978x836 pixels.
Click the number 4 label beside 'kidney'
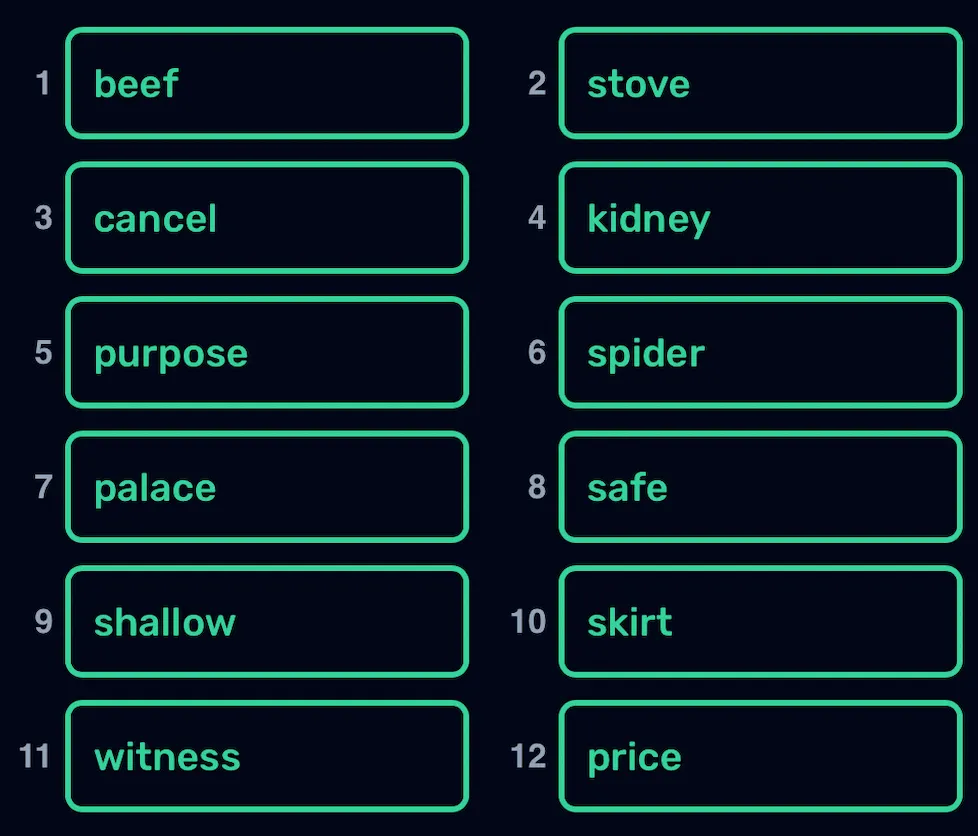tap(537, 218)
